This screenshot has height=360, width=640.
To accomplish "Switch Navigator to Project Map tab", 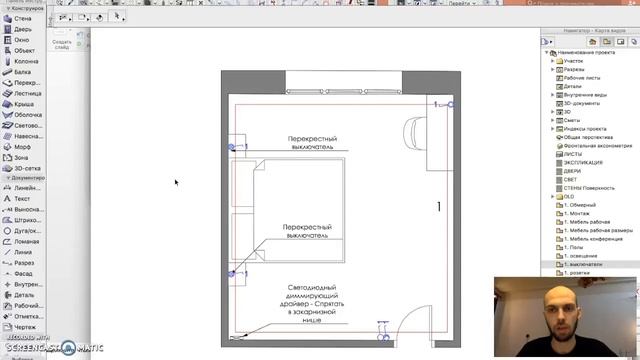I will click(x=593, y=42).
